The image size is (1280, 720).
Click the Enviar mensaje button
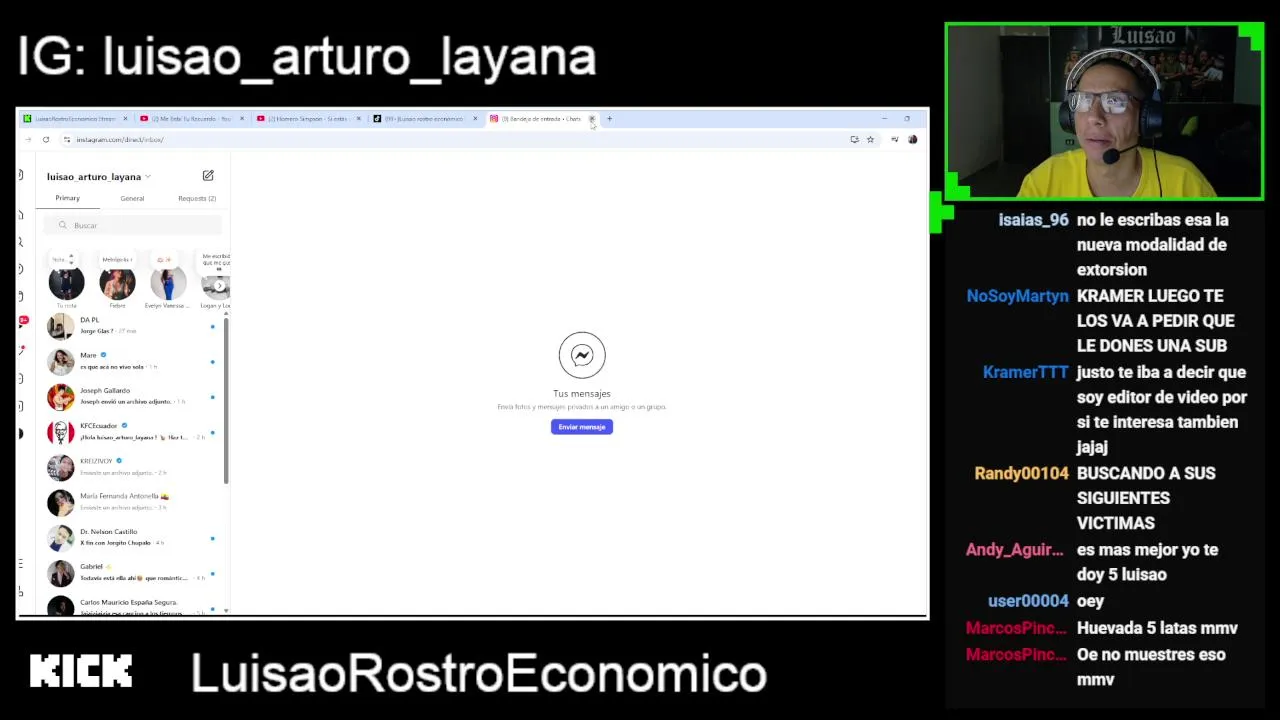point(582,427)
